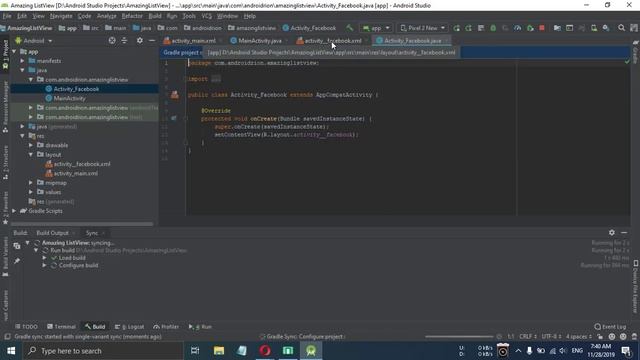Open the Navigate menu
The height and width of the screenshot is (360, 640).
61,16
